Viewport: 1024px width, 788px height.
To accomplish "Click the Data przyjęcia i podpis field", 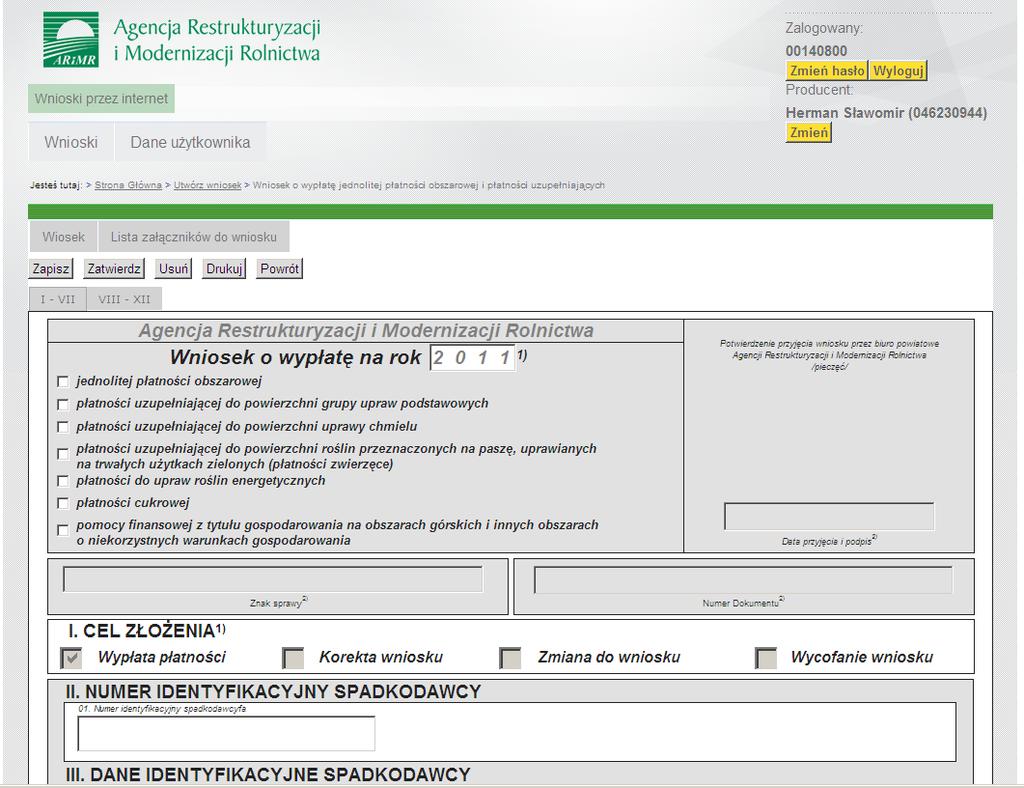I will 829,516.
